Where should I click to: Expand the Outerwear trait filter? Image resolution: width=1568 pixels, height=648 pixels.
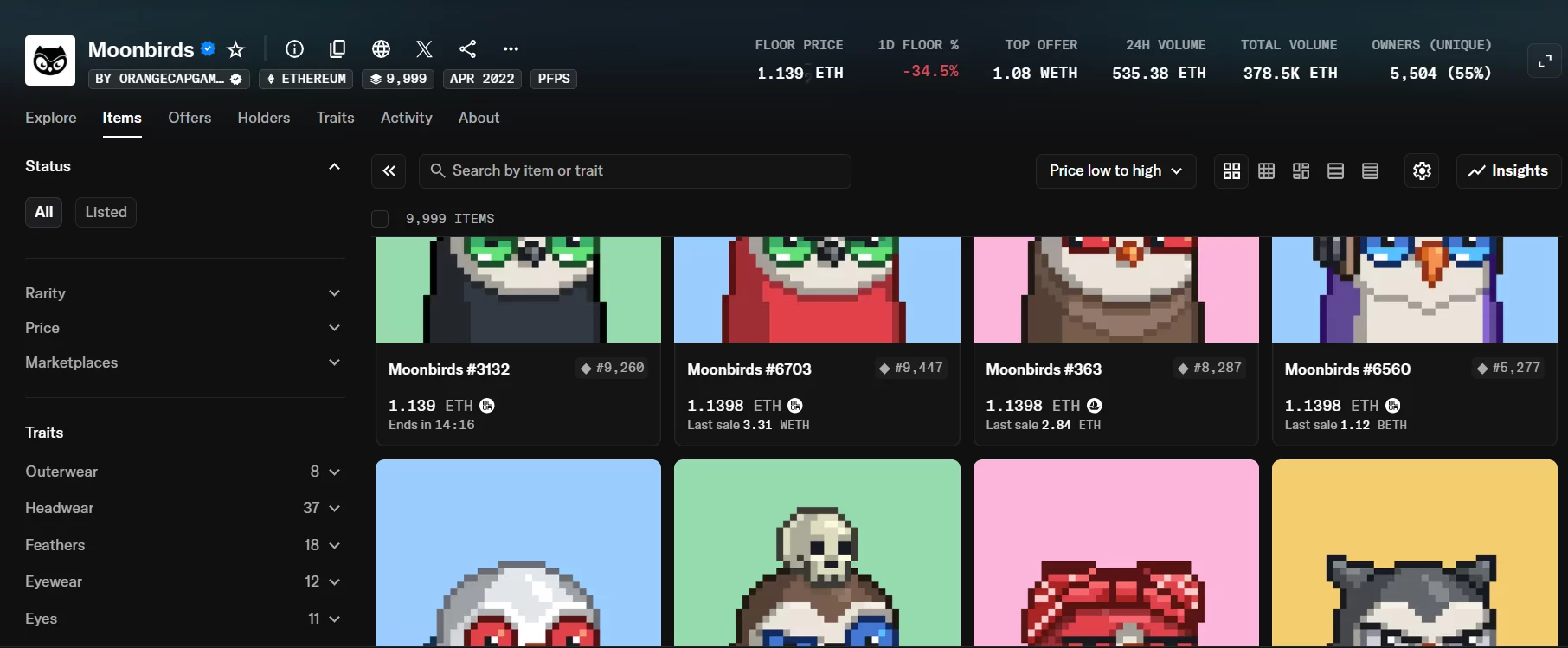[x=183, y=472]
